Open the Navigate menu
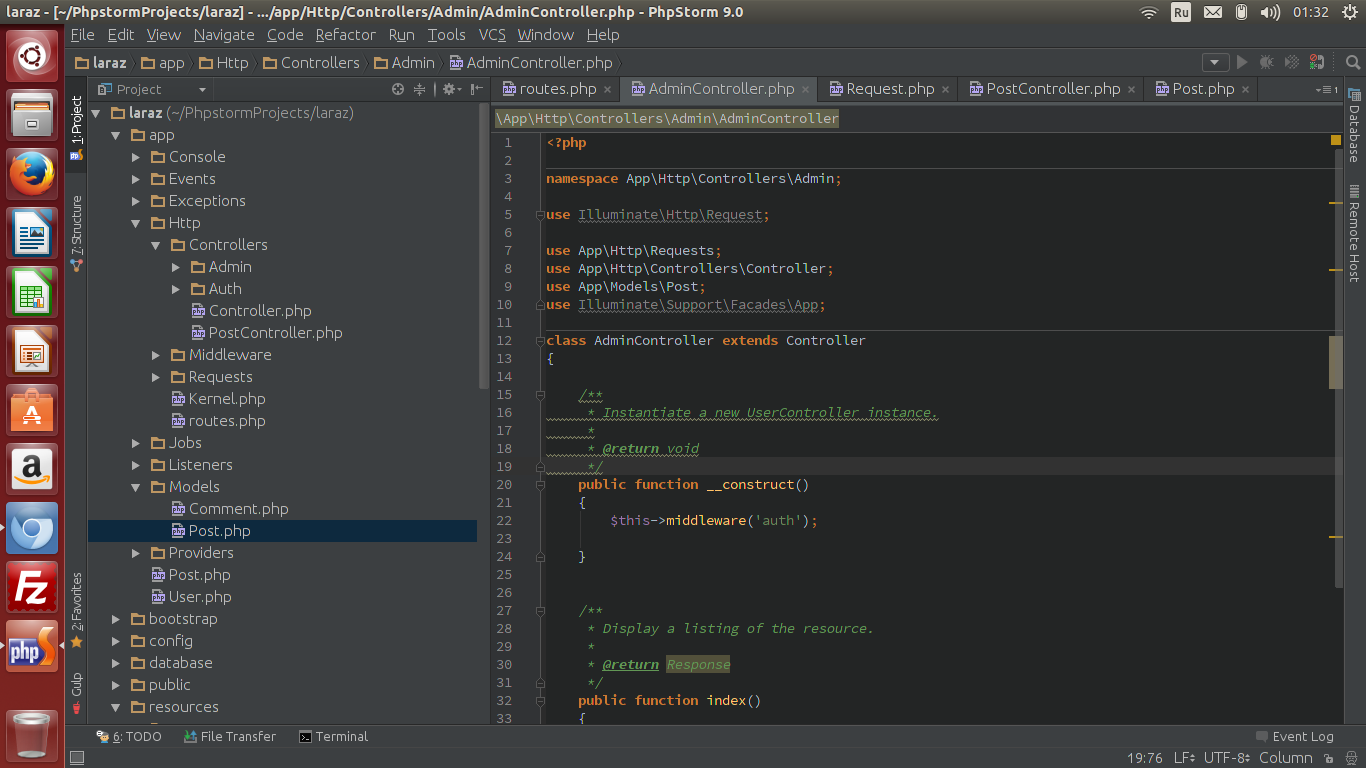Viewport: 1366px width, 768px height. click(224, 34)
